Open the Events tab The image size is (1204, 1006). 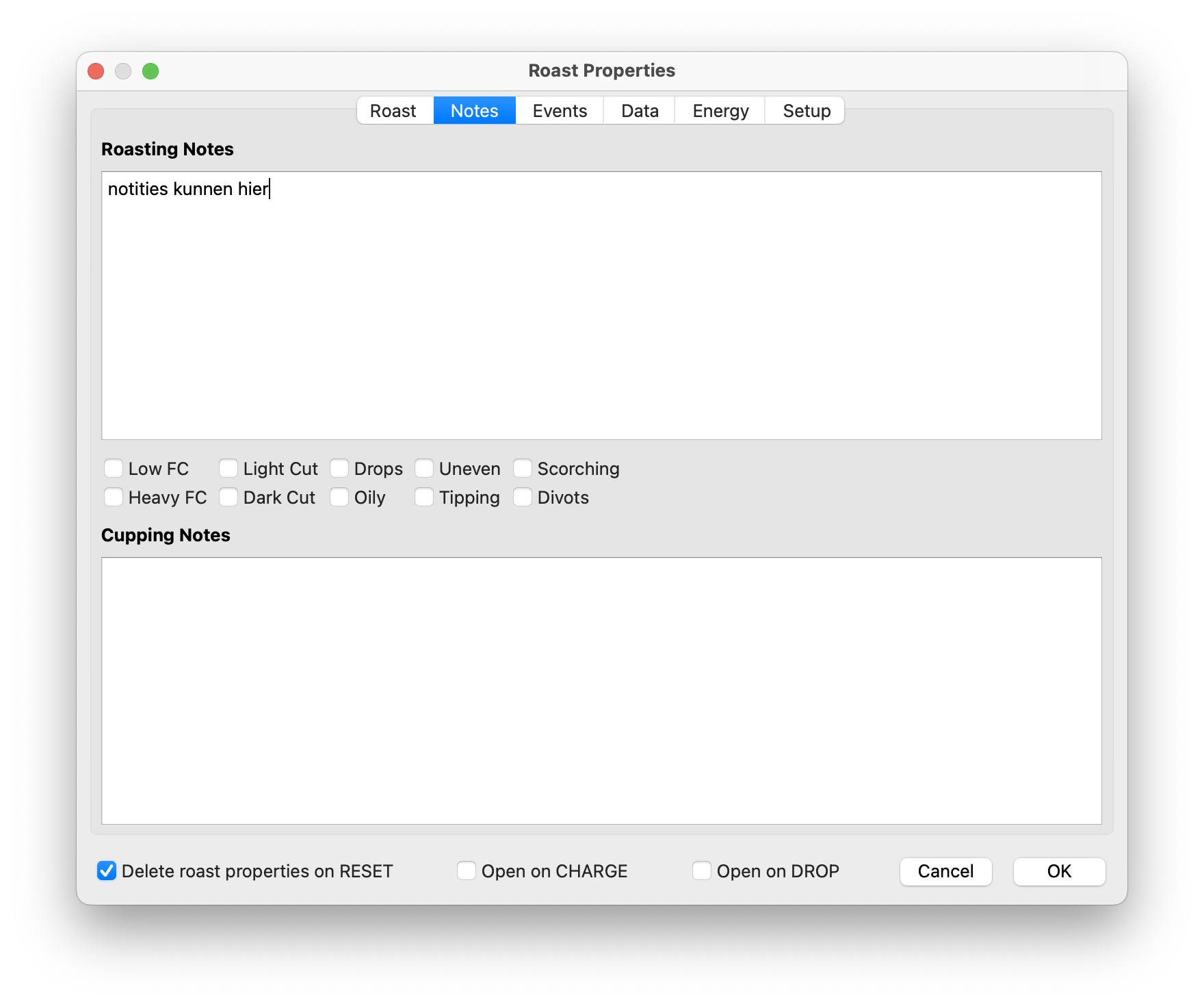(559, 111)
